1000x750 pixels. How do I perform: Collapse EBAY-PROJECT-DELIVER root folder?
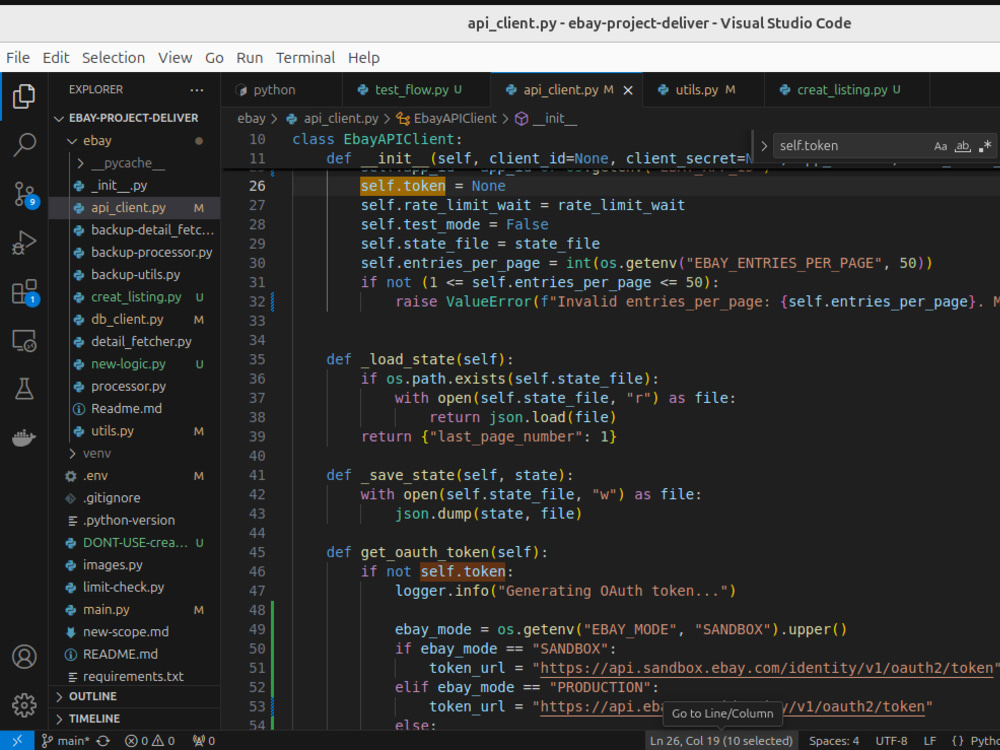pos(133,118)
